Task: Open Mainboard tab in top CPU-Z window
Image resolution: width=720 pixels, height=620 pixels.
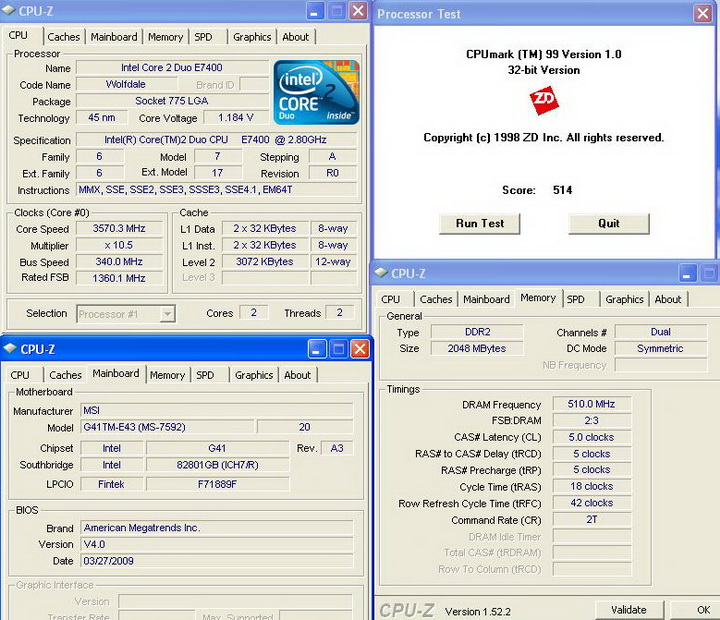Action: click(114, 37)
